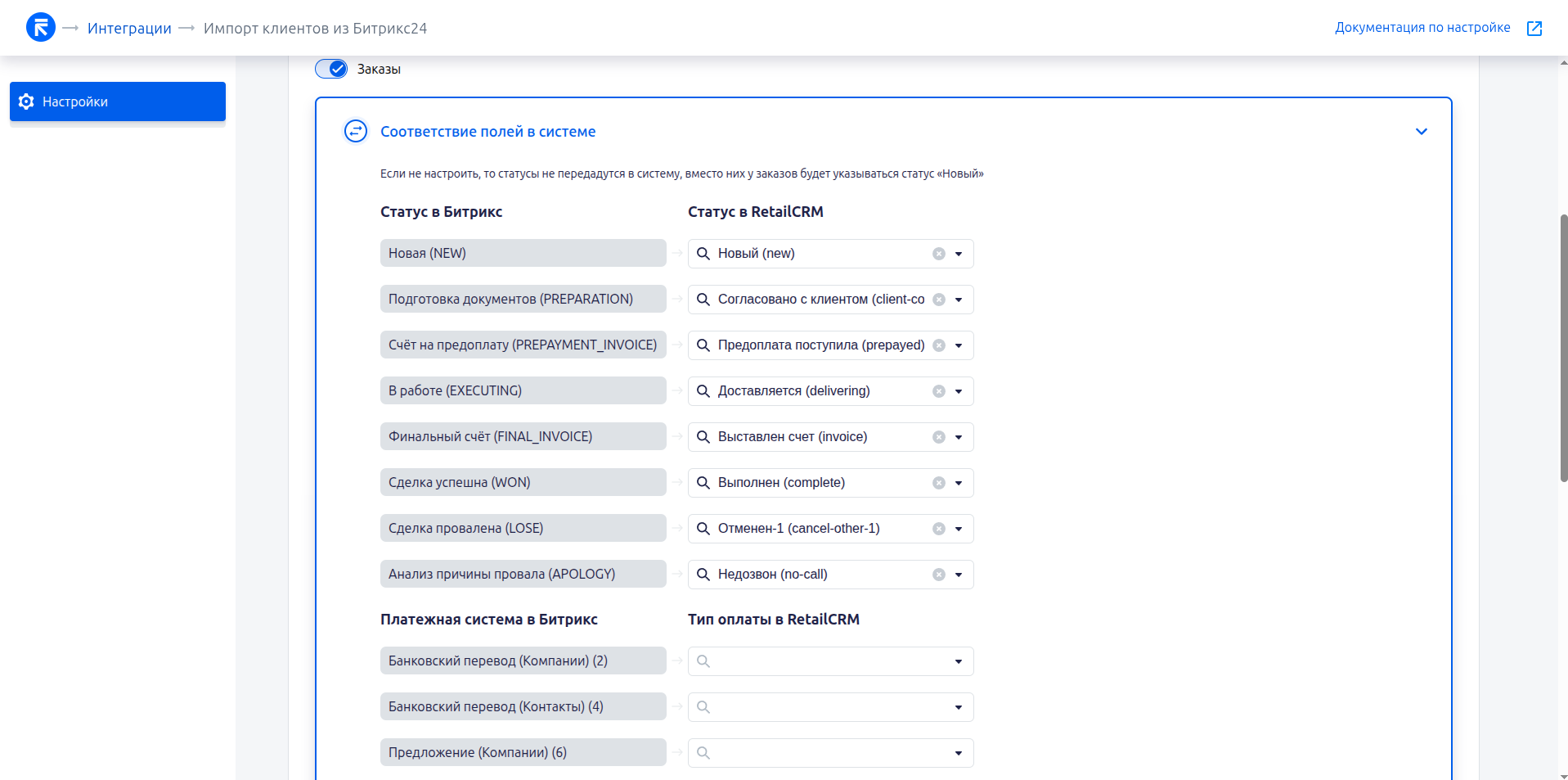Click Статус в Битрикс column header
The image size is (1568, 780).
pyautogui.click(x=442, y=212)
